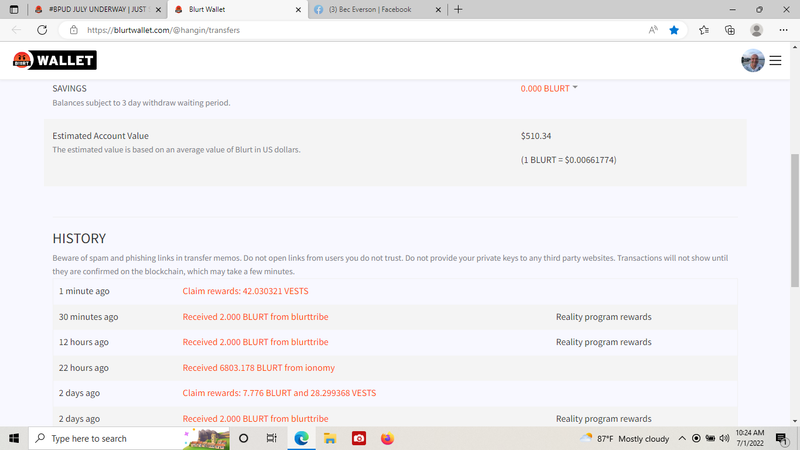Open a new browser tab

[x=458, y=9]
